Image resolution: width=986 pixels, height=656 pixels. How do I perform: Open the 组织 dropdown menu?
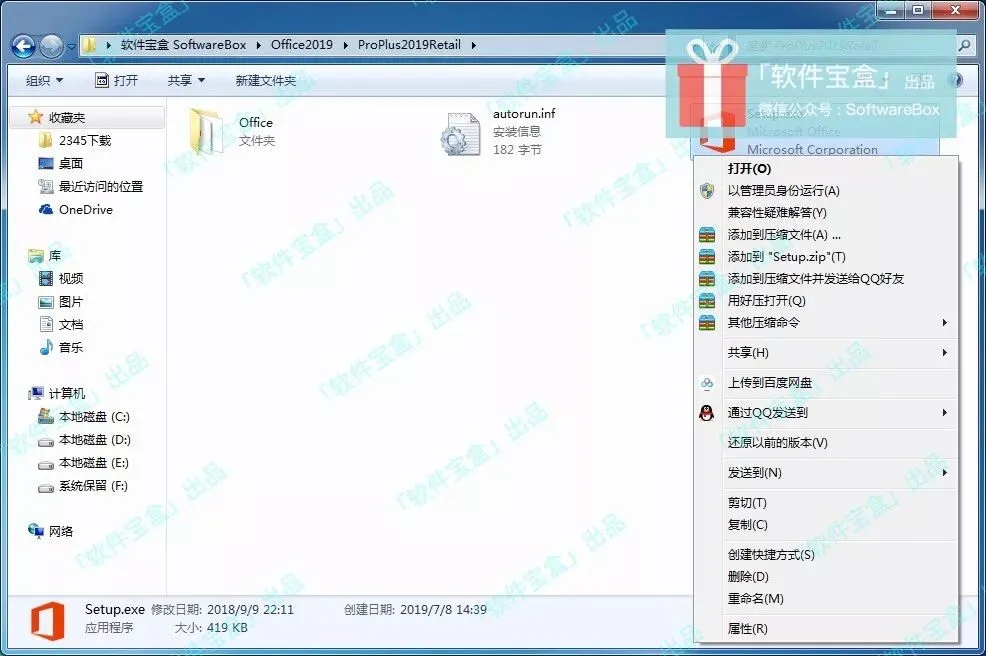coord(44,81)
